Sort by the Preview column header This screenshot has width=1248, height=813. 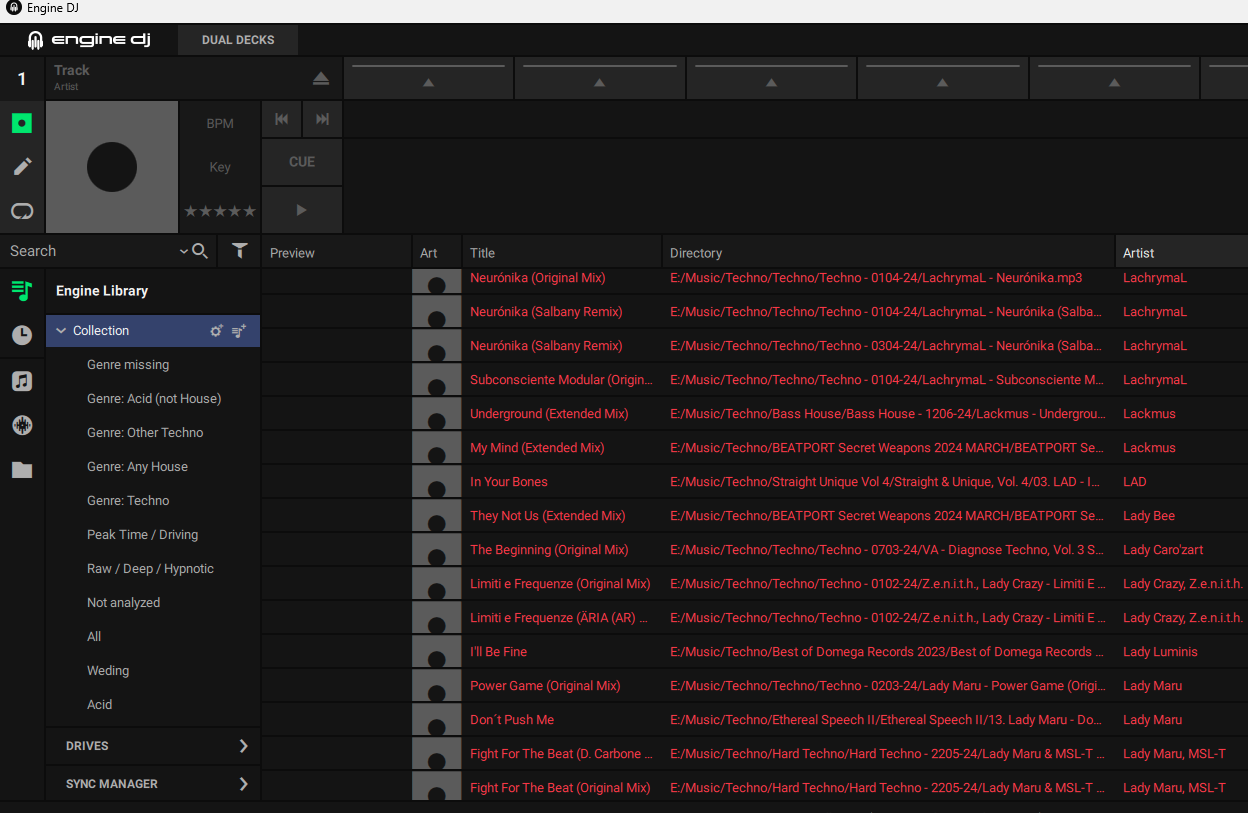click(x=337, y=253)
